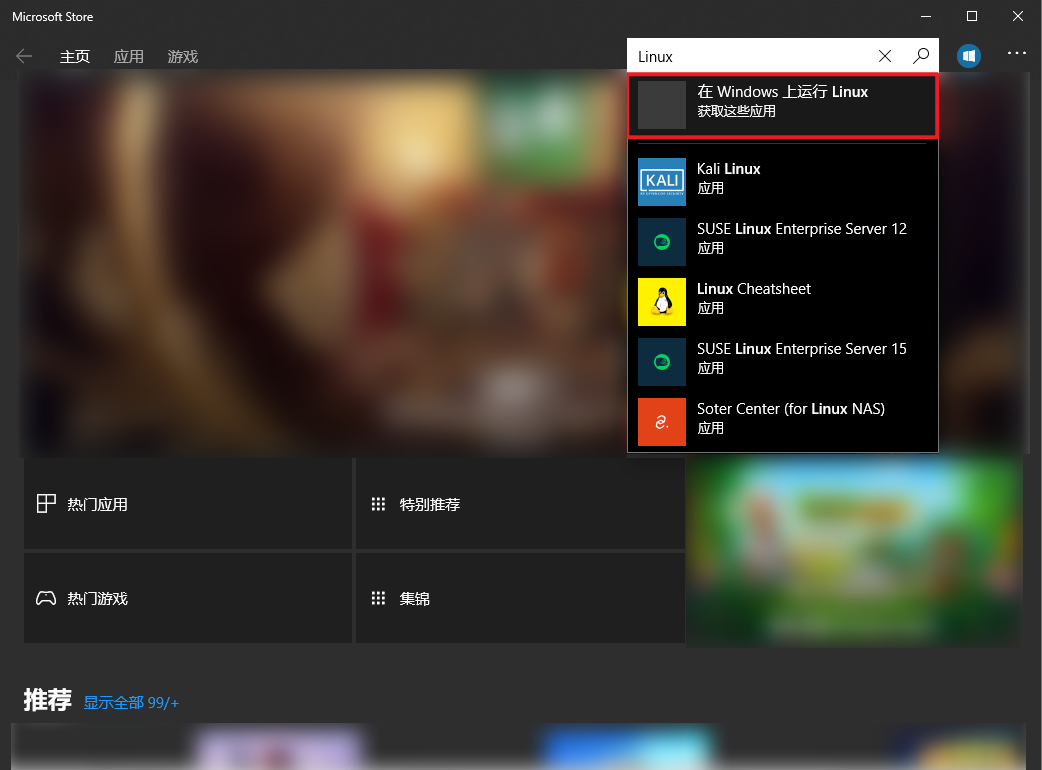Switch to the 游戏 tab
The height and width of the screenshot is (770, 1042).
coord(183,57)
